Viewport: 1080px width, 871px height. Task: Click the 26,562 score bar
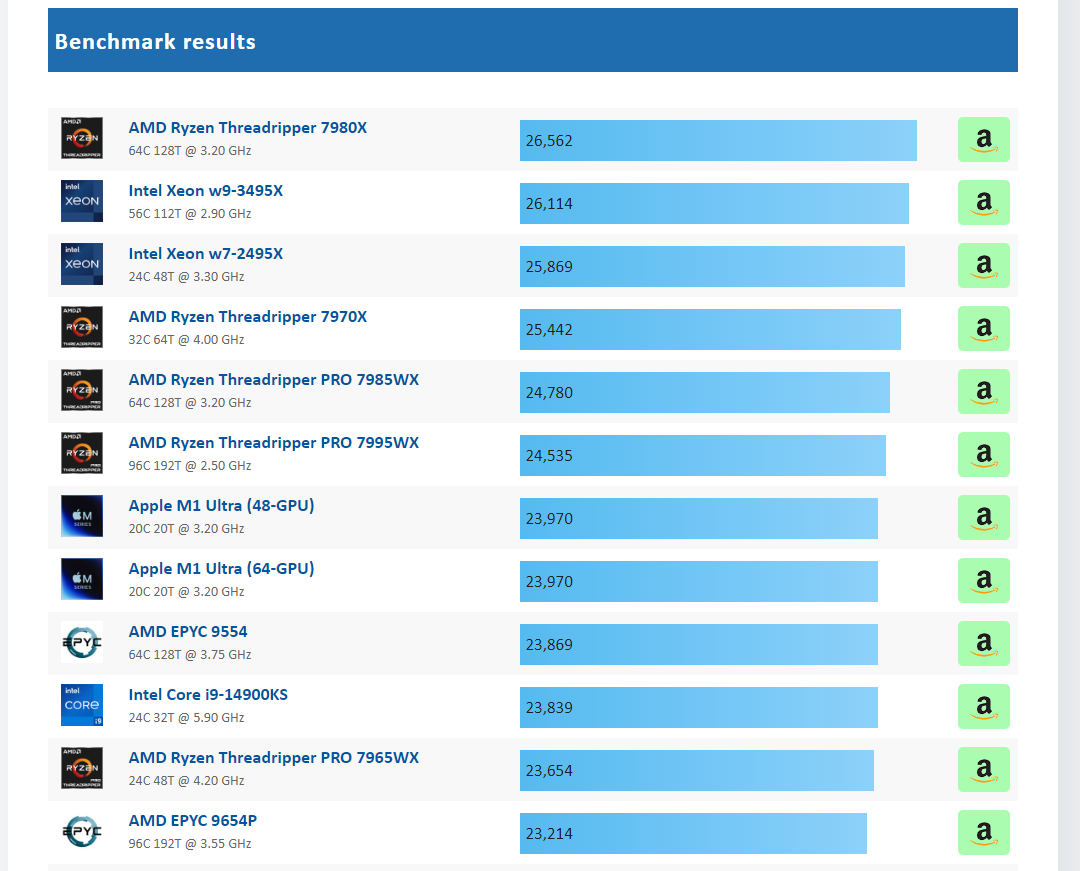tap(718, 140)
